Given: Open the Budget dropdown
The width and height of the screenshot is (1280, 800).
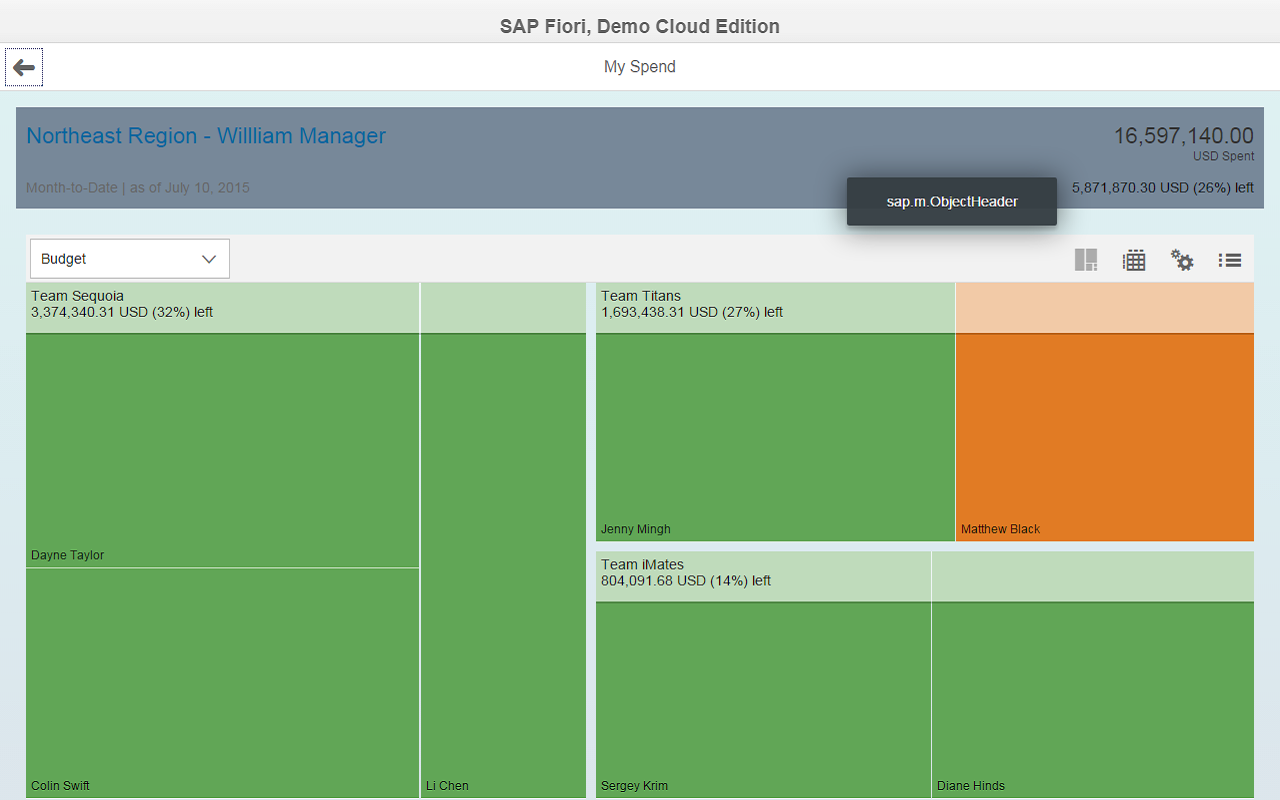Looking at the screenshot, I should [x=130, y=259].
